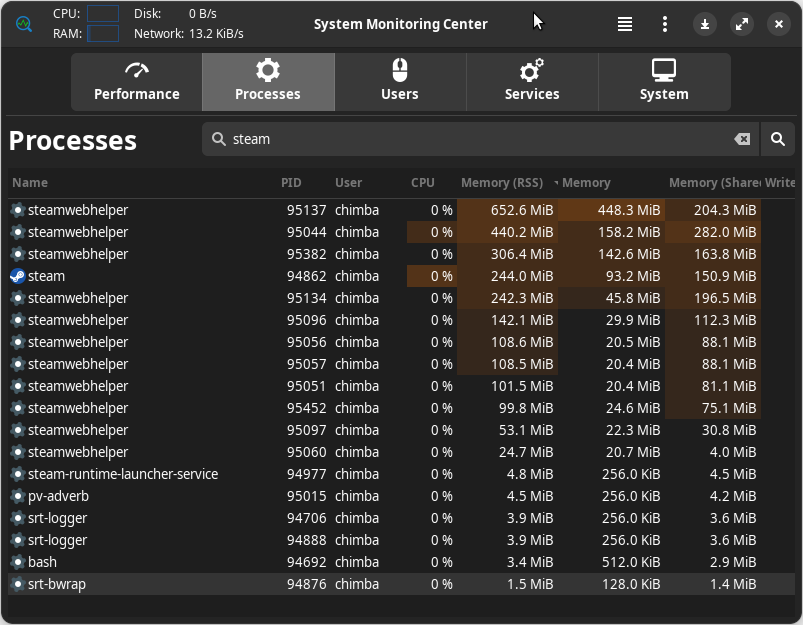The width and height of the screenshot is (803, 625).
Task: Sort processes by CPU column header
Action: [422, 183]
